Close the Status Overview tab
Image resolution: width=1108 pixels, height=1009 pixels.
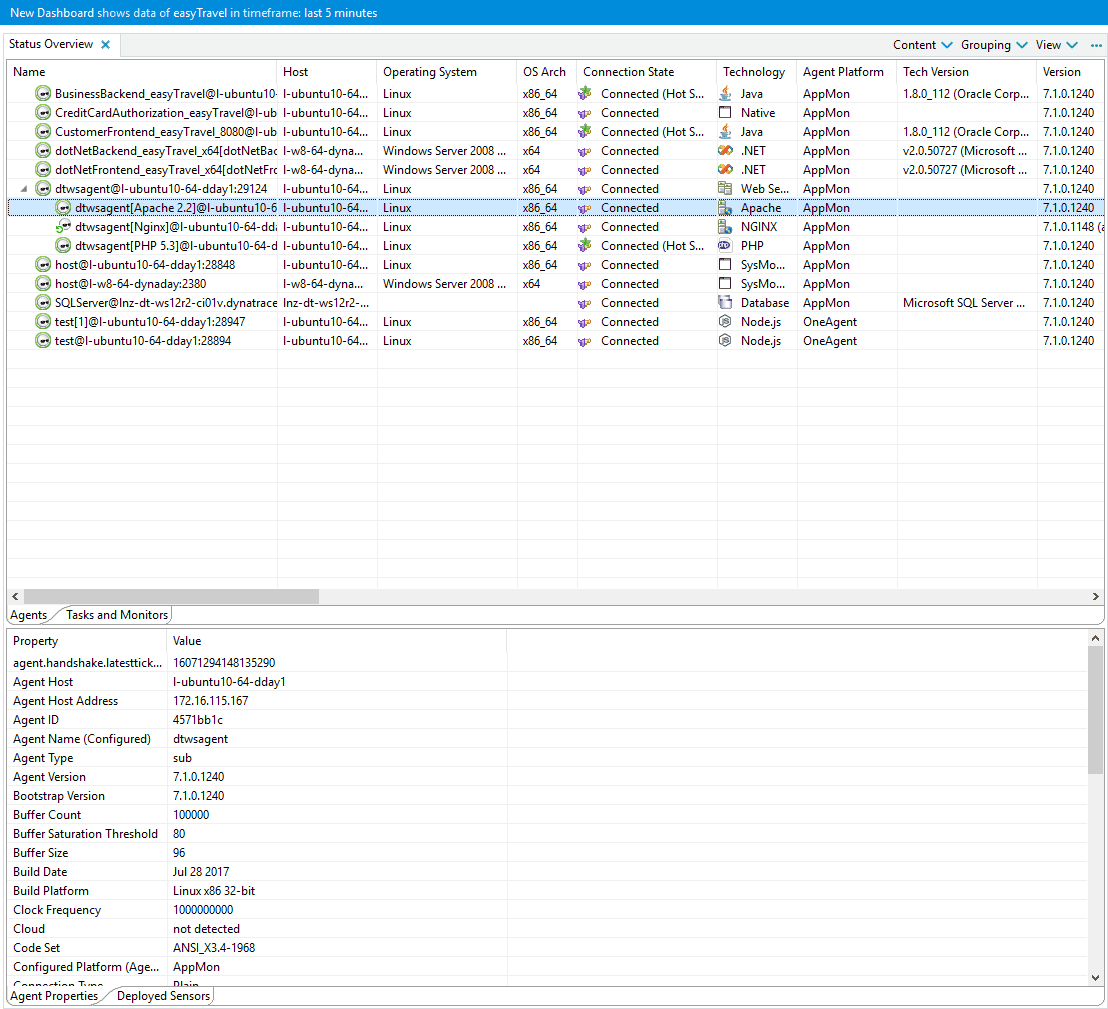105,45
